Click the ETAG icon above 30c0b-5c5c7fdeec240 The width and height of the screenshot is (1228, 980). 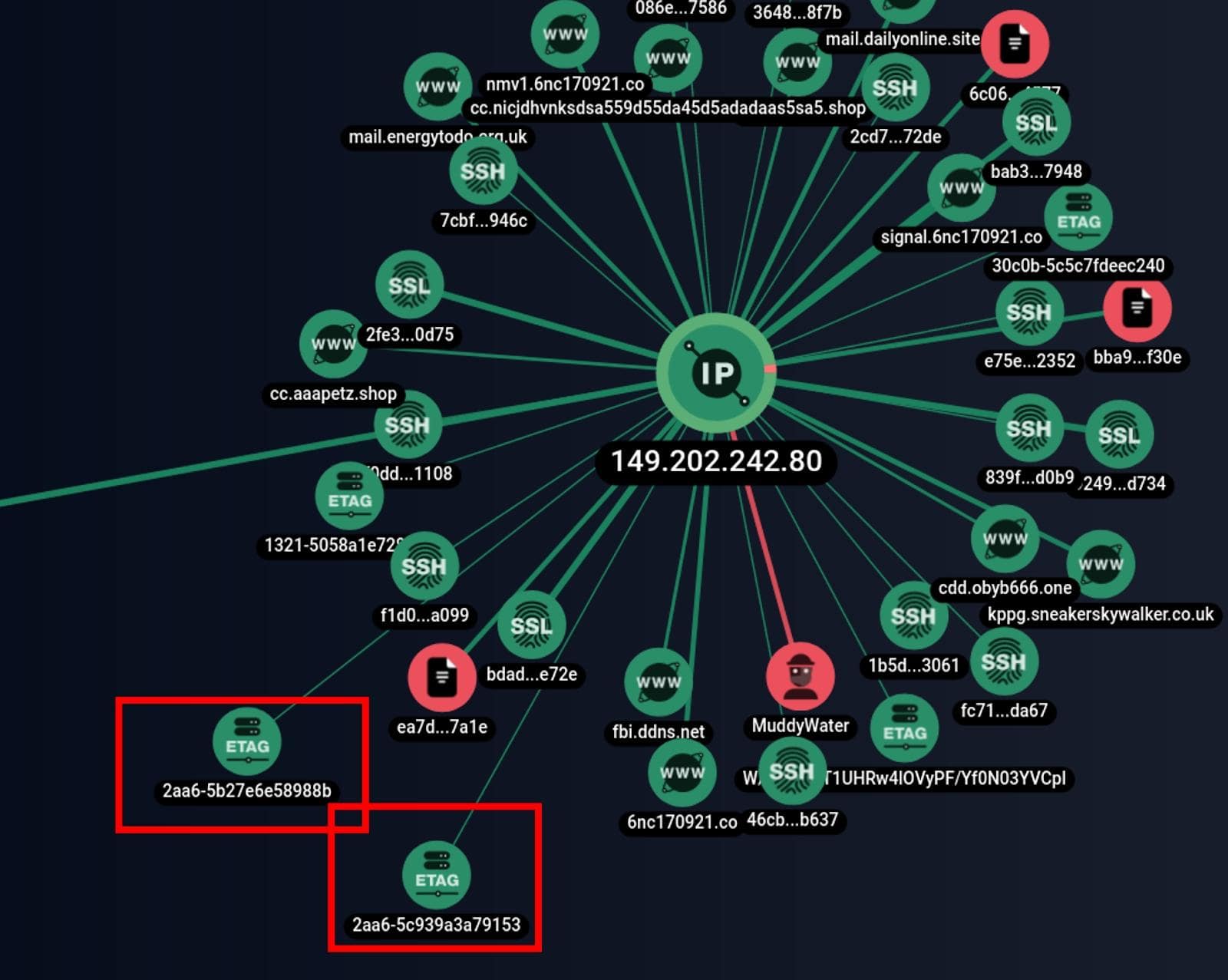coord(1078,218)
